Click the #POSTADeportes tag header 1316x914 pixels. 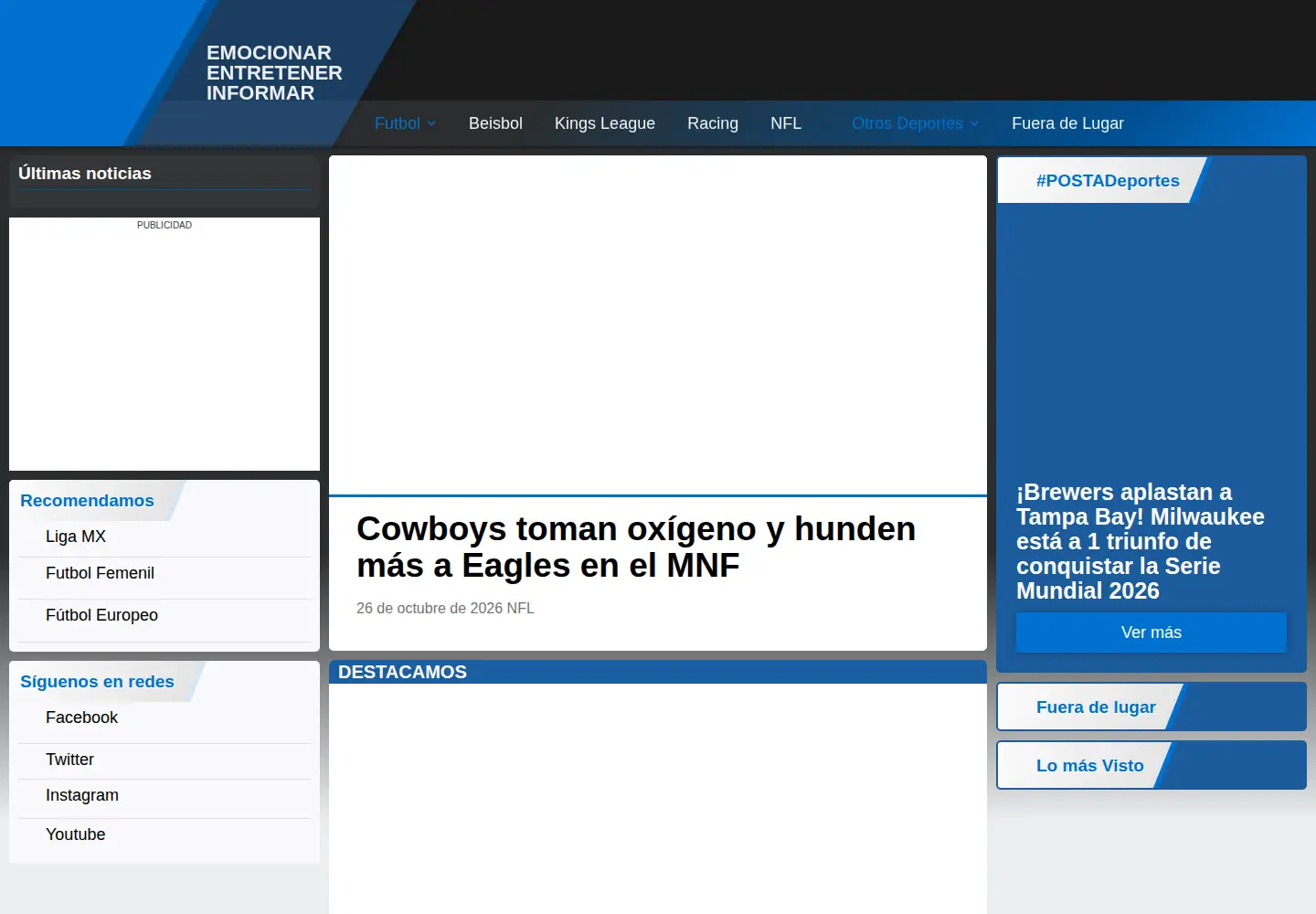pyautogui.click(x=1108, y=181)
